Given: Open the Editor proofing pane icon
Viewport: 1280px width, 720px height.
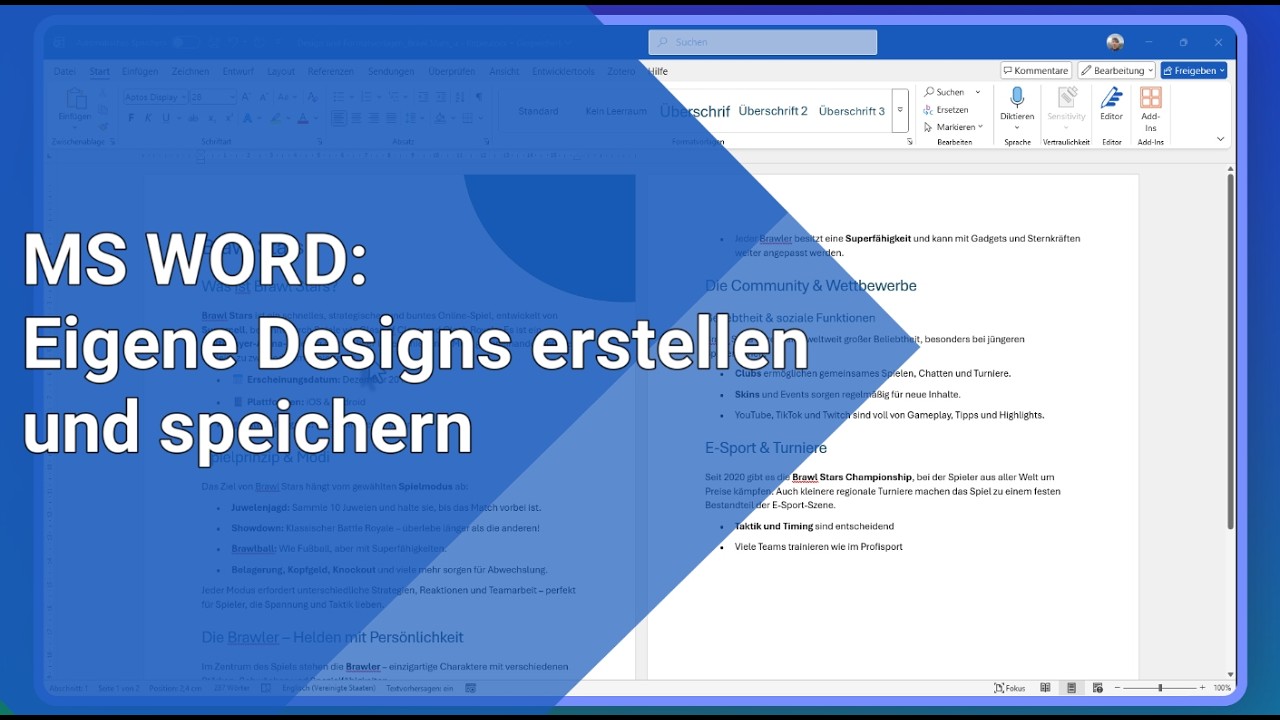Looking at the screenshot, I should [1111, 98].
